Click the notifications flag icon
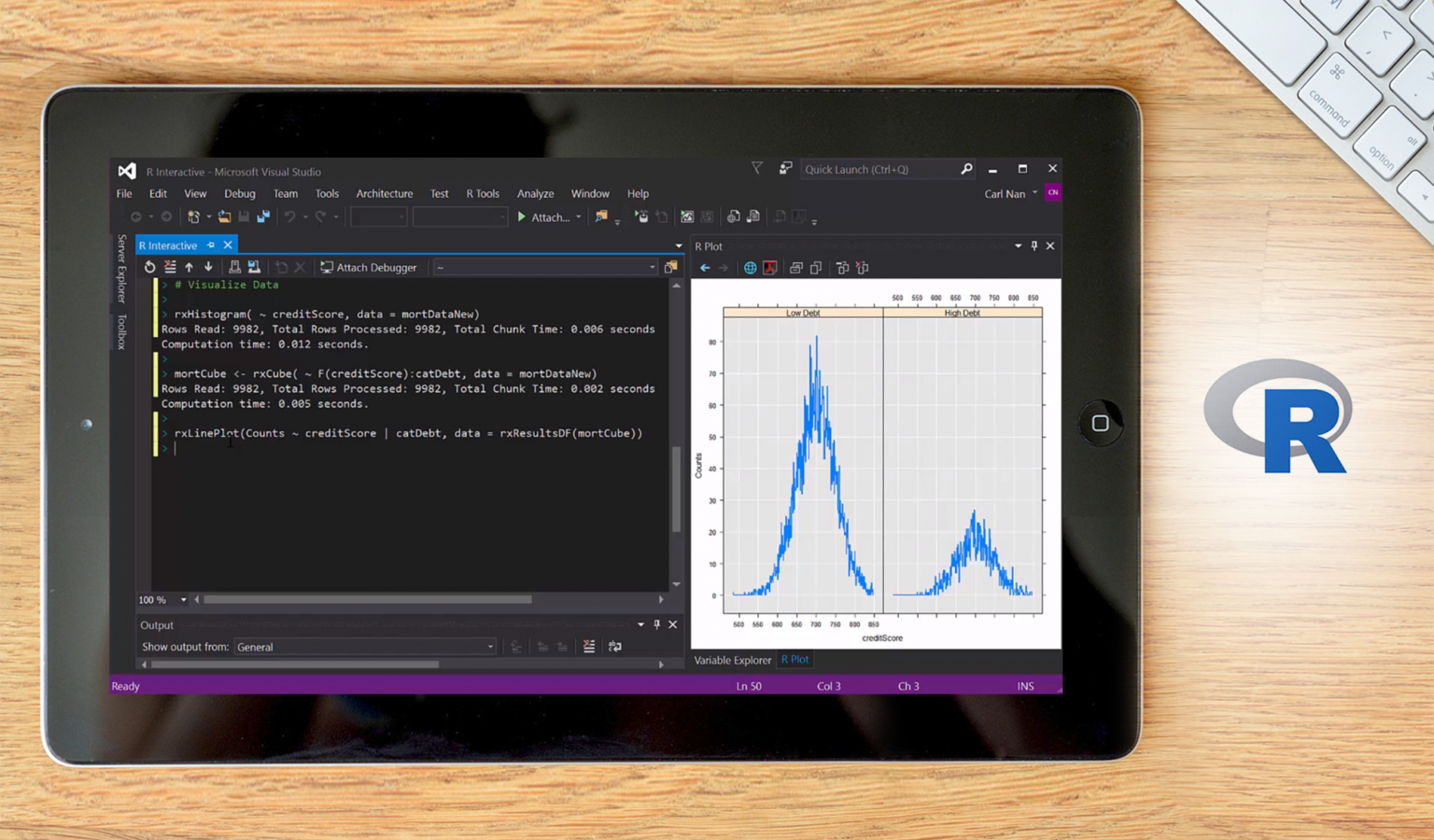 [757, 169]
